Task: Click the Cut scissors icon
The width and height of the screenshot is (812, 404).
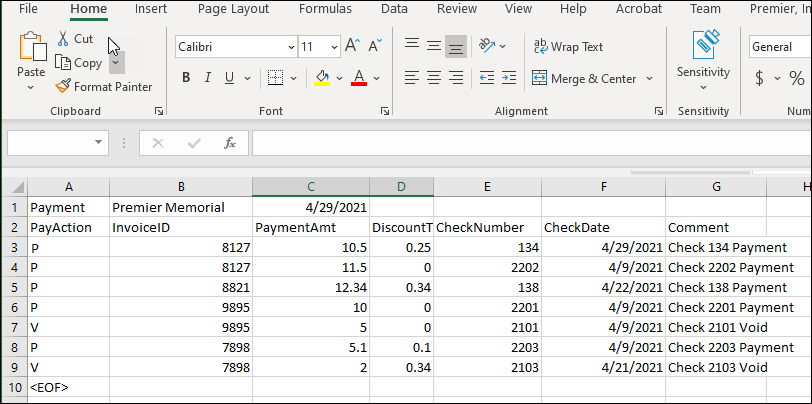Action: click(x=63, y=39)
